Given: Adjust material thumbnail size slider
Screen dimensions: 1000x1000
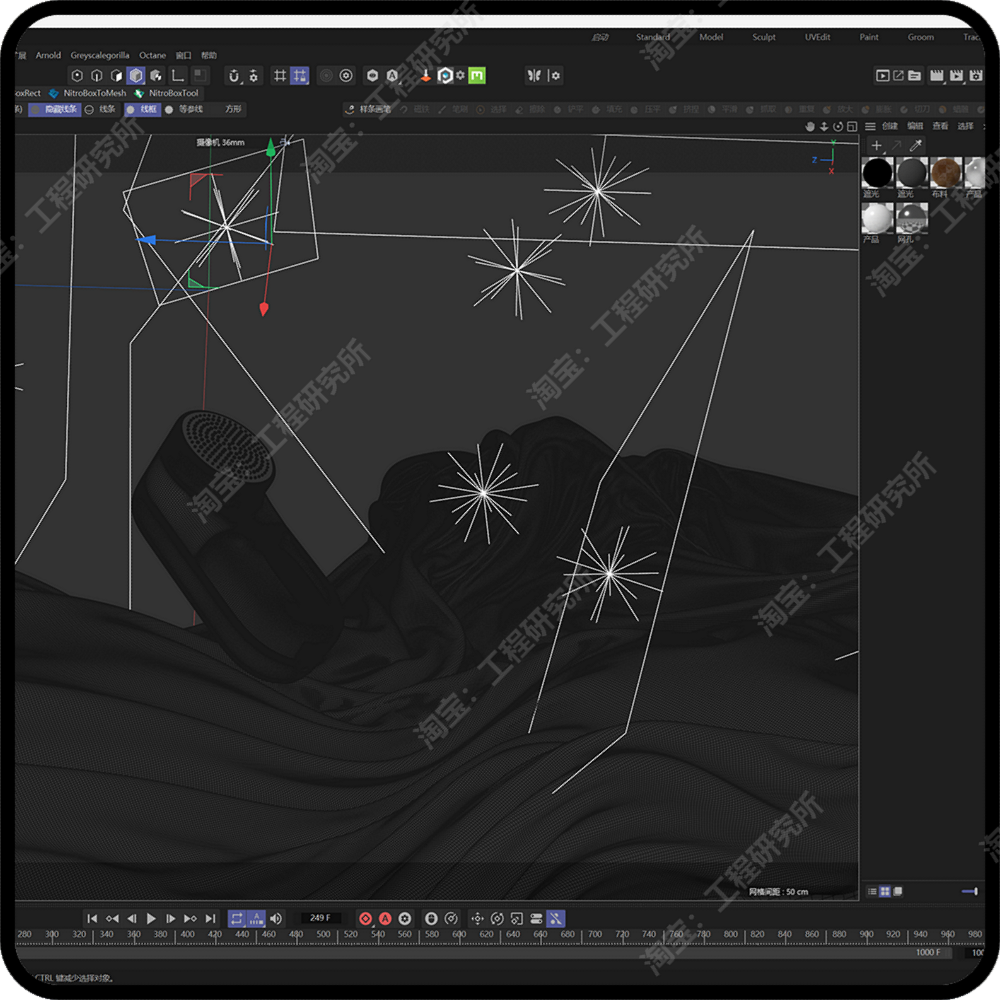Looking at the screenshot, I should click(x=969, y=892).
